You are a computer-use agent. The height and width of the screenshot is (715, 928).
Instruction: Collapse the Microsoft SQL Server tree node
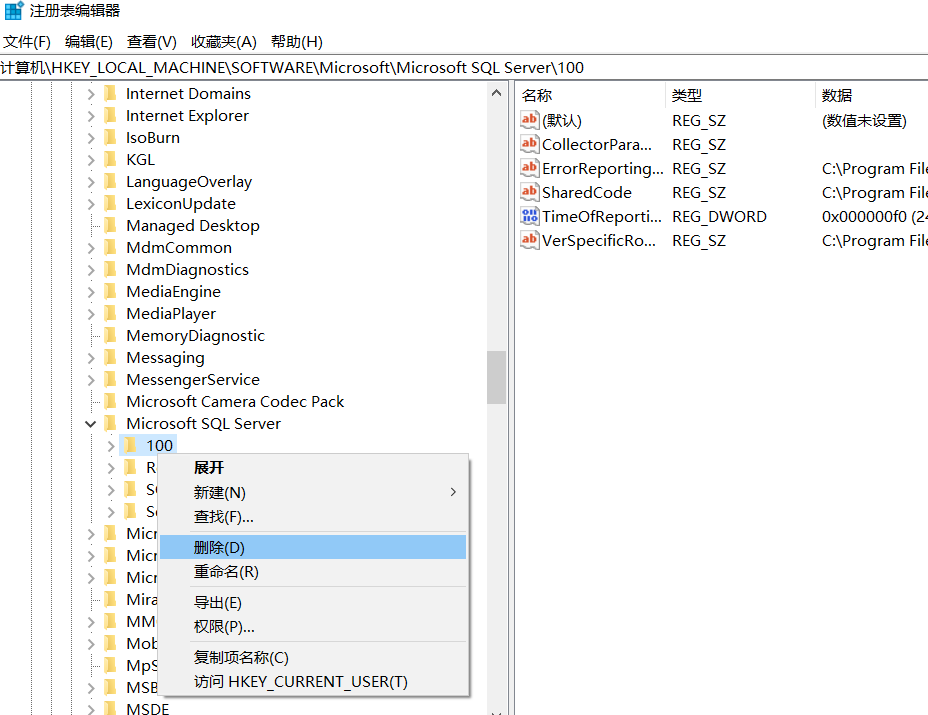click(91, 424)
